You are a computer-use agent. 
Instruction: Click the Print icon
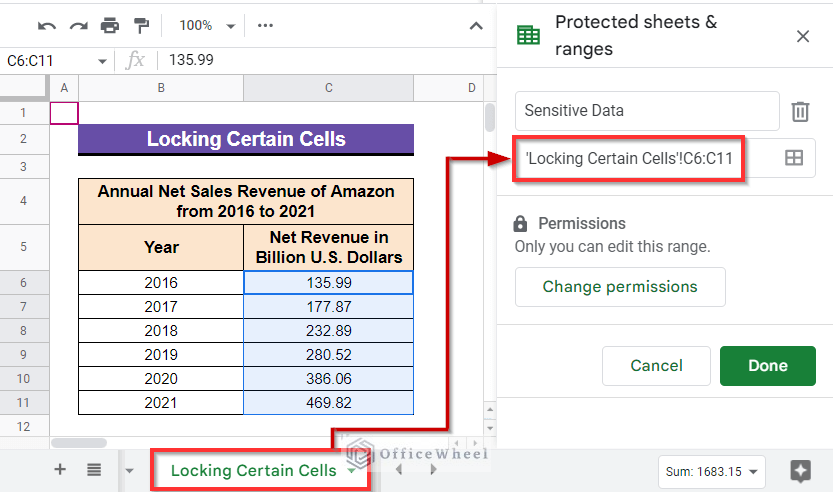pos(110,26)
